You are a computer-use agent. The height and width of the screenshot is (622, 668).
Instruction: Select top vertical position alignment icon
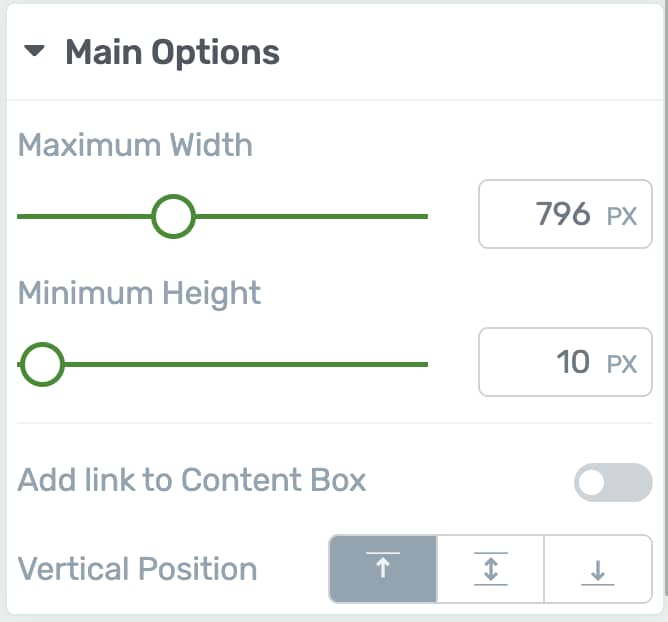coord(383,569)
